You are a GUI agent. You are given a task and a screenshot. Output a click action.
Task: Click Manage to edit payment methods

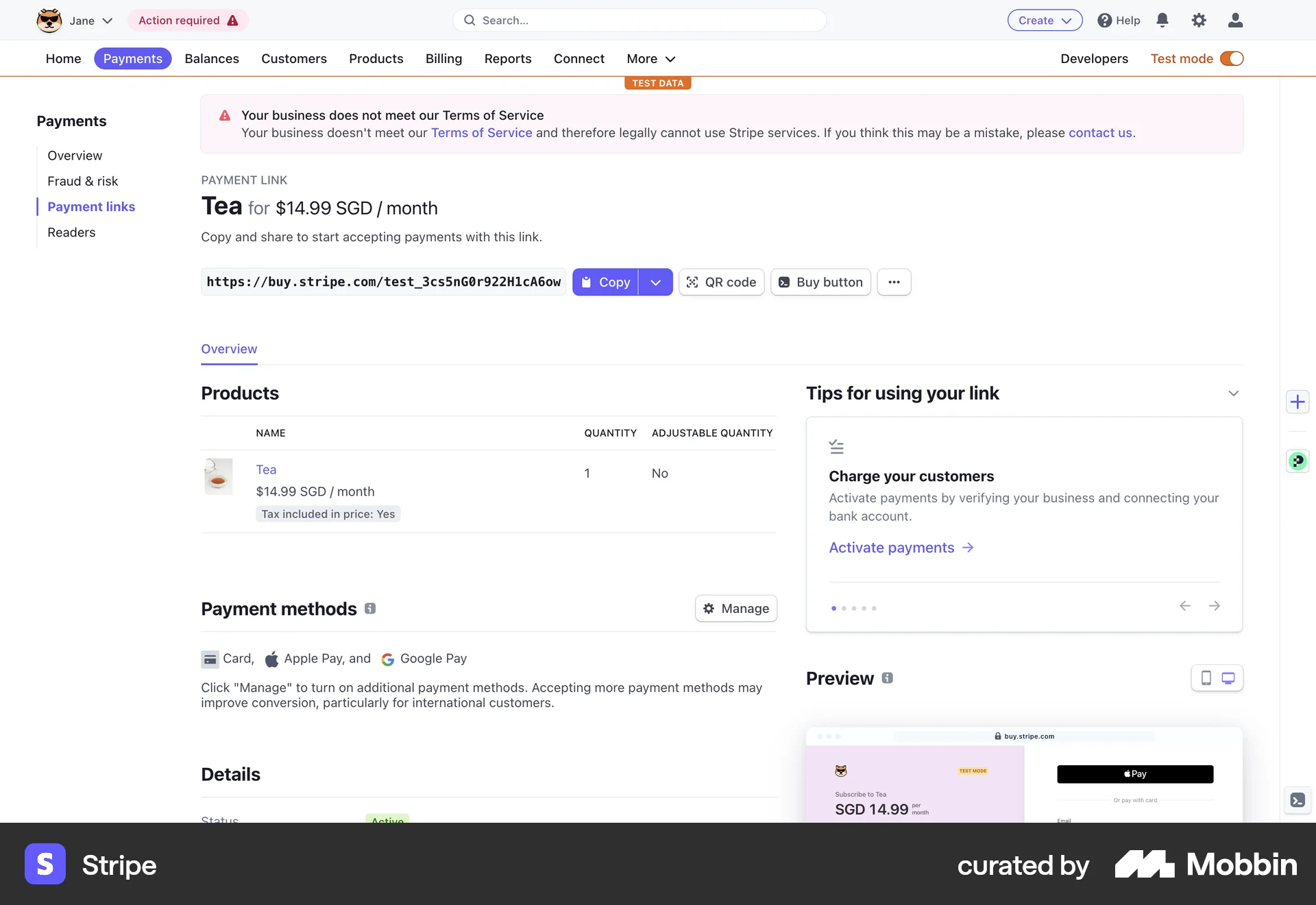pyautogui.click(x=735, y=608)
